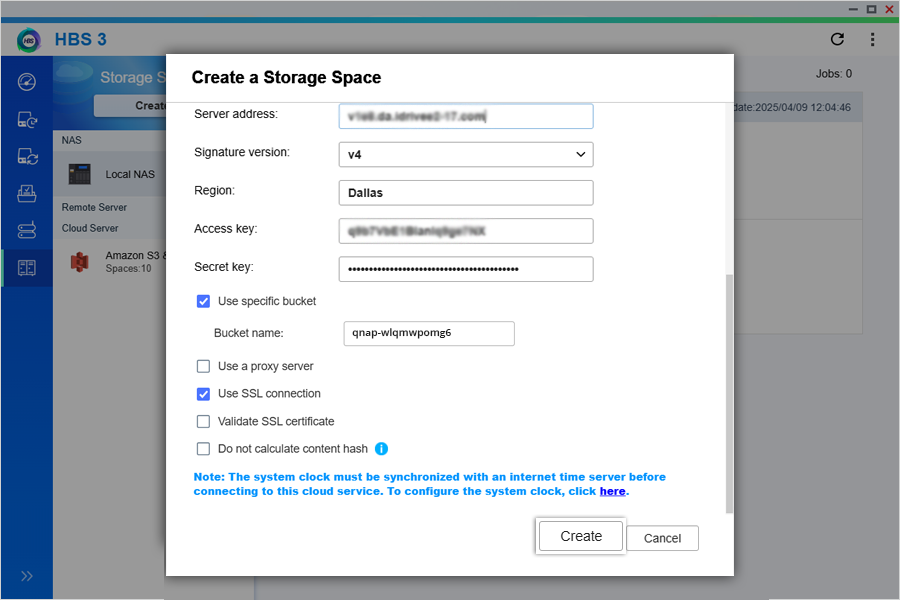Open the Backup & Restore sidebar icon
The width and height of the screenshot is (900, 600).
(27, 120)
